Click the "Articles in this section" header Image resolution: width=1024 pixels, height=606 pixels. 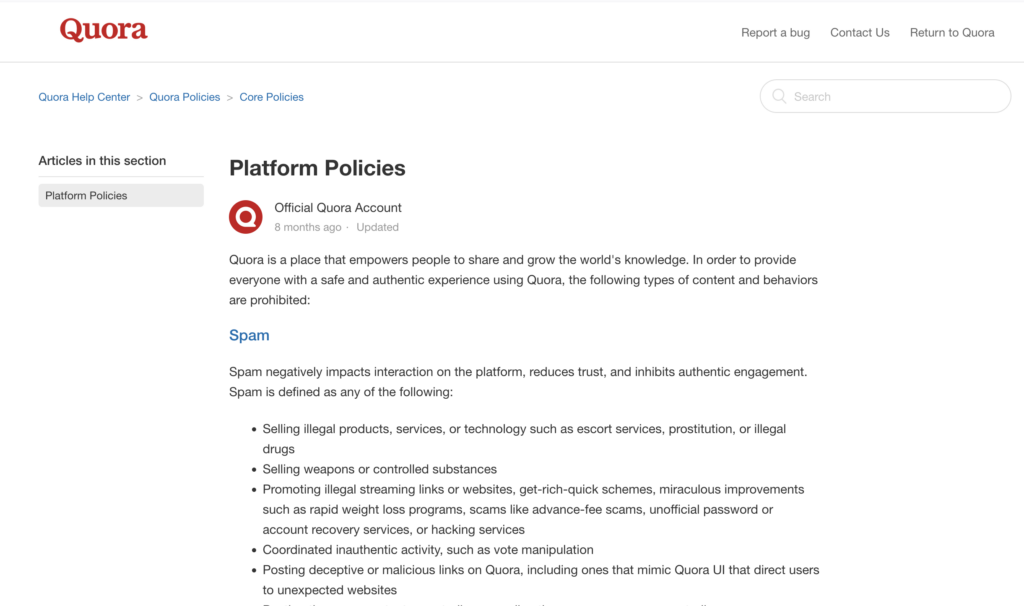click(101, 160)
